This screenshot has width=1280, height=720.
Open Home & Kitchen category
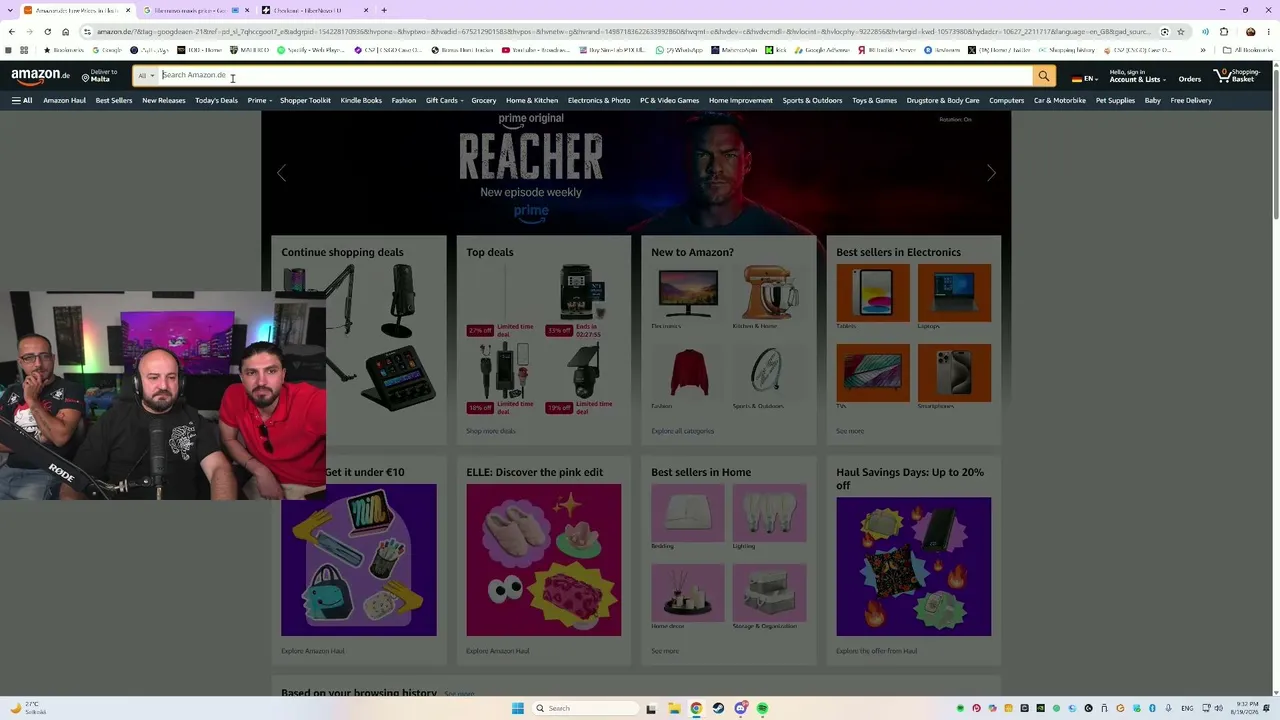pyautogui.click(x=532, y=100)
